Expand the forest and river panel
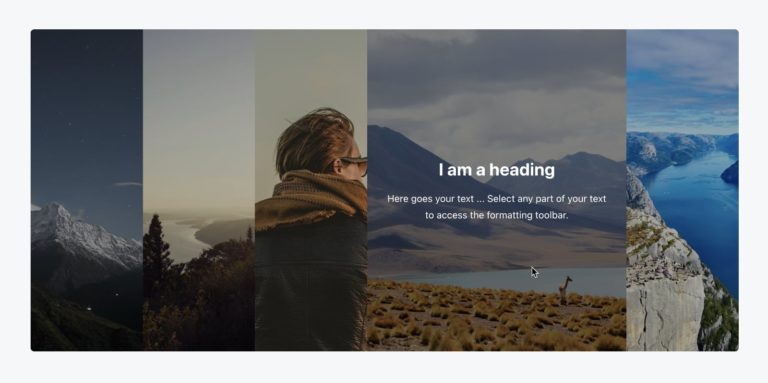 tap(199, 190)
